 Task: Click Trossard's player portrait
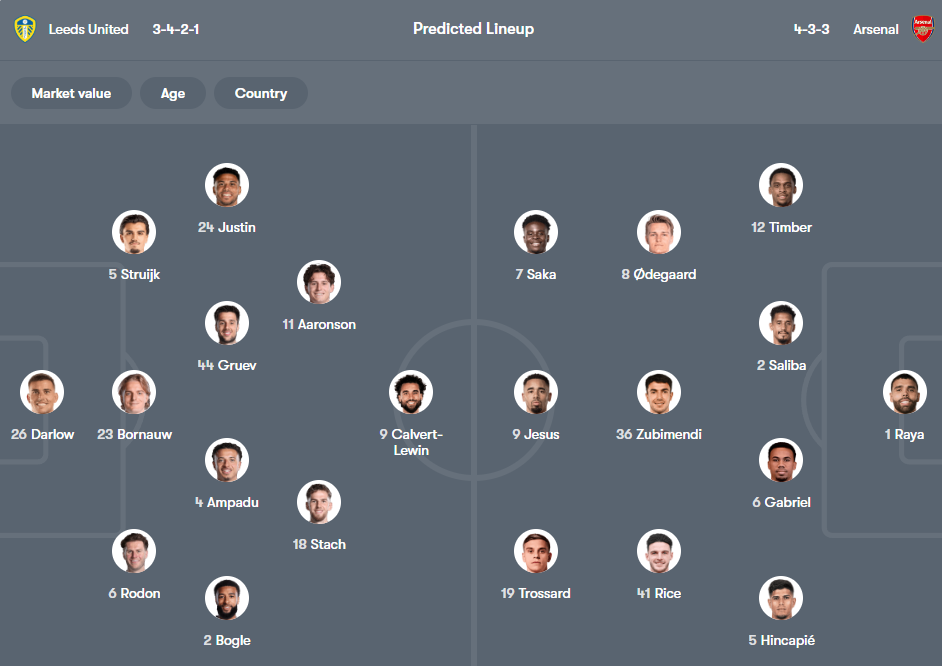coord(536,550)
